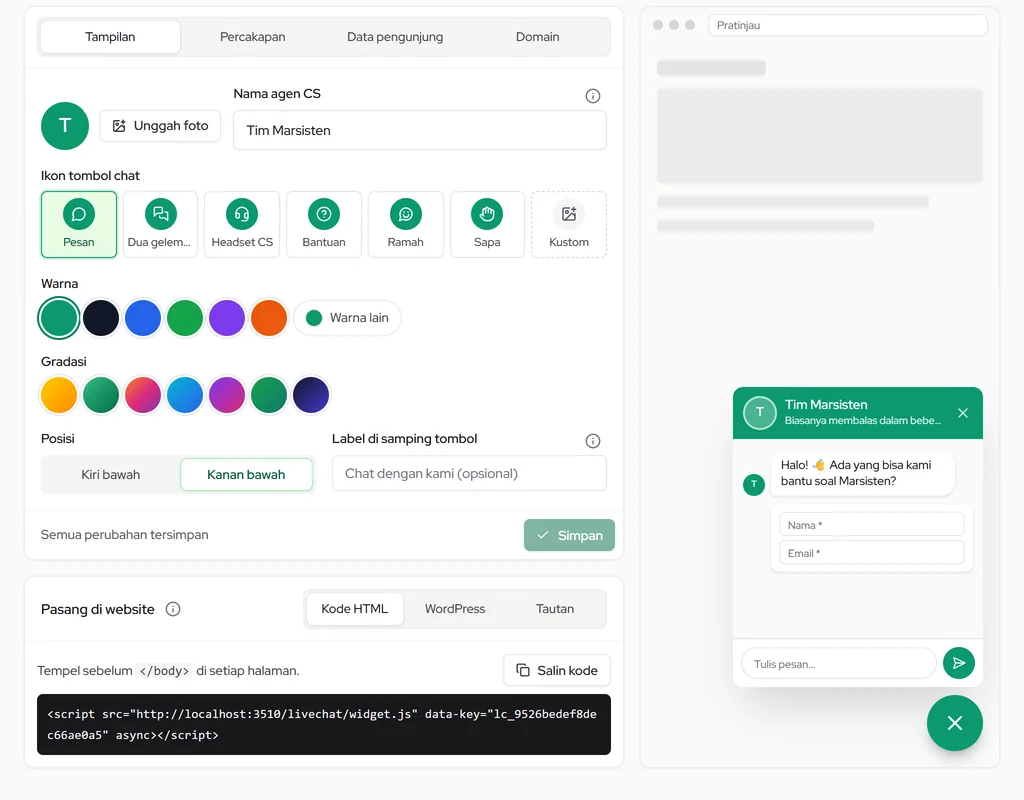Choose the orange solid color swatch
This screenshot has width=1024, height=800.
coord(269,318)
